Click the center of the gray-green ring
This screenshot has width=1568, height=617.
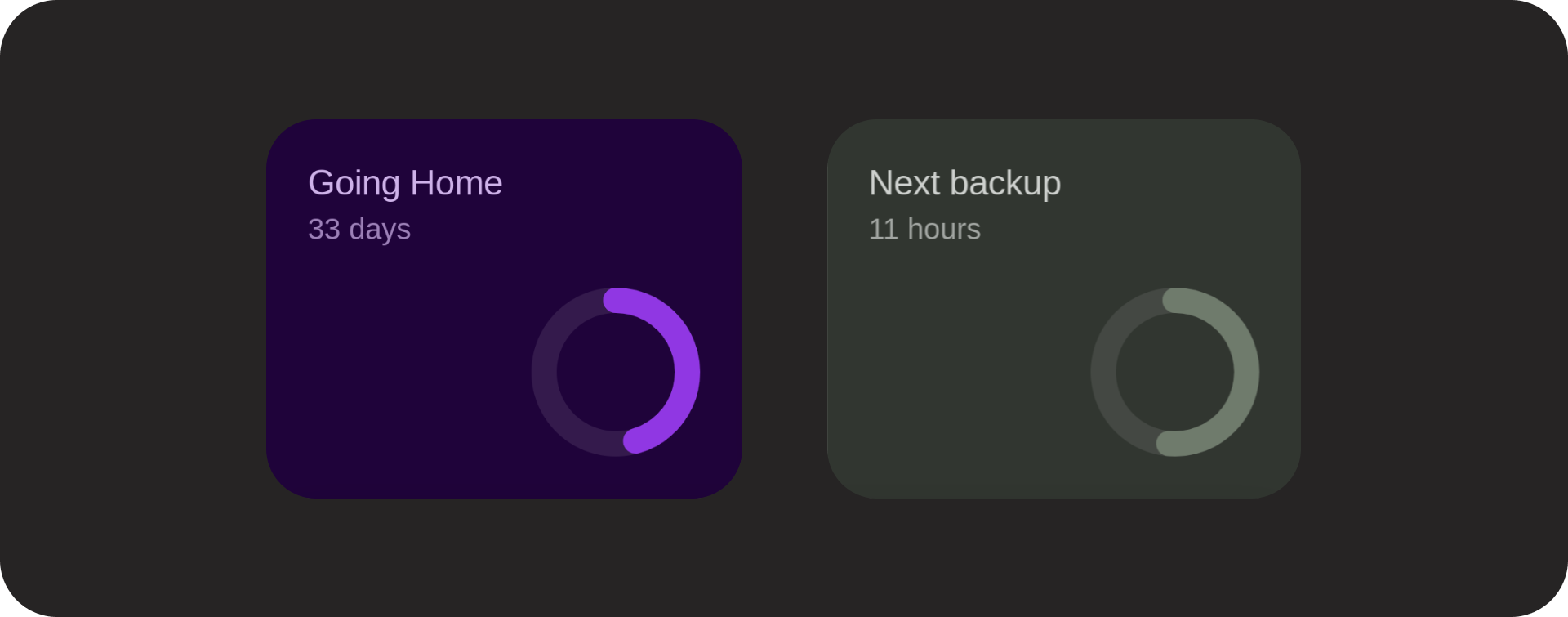pyautogui.click(x=1175, y=372)
